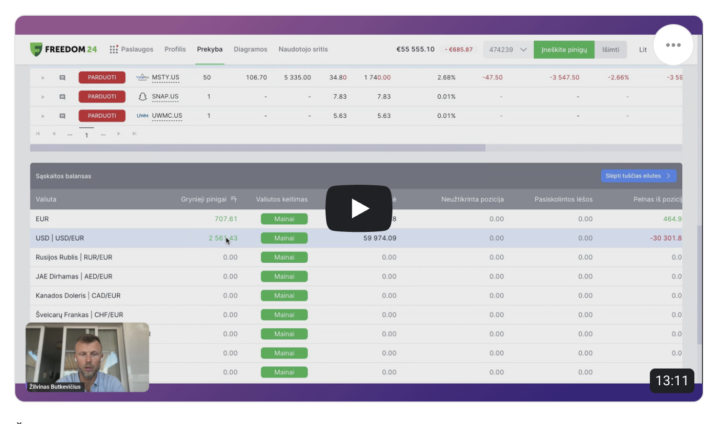Open the SNAP.US row comment icon
The height and width of the screenshot is (424, 720).
[x=62, y=97]
